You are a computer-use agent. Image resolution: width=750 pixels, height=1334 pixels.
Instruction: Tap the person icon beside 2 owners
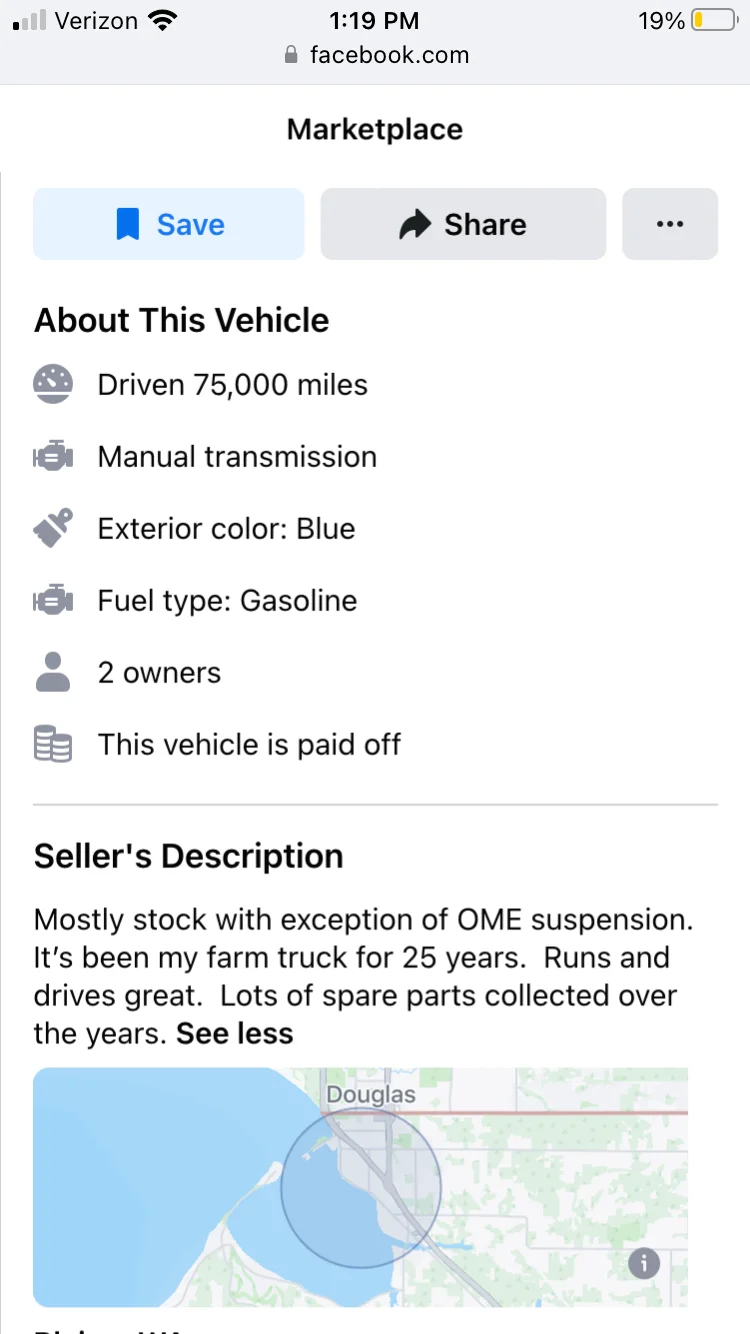53,672
